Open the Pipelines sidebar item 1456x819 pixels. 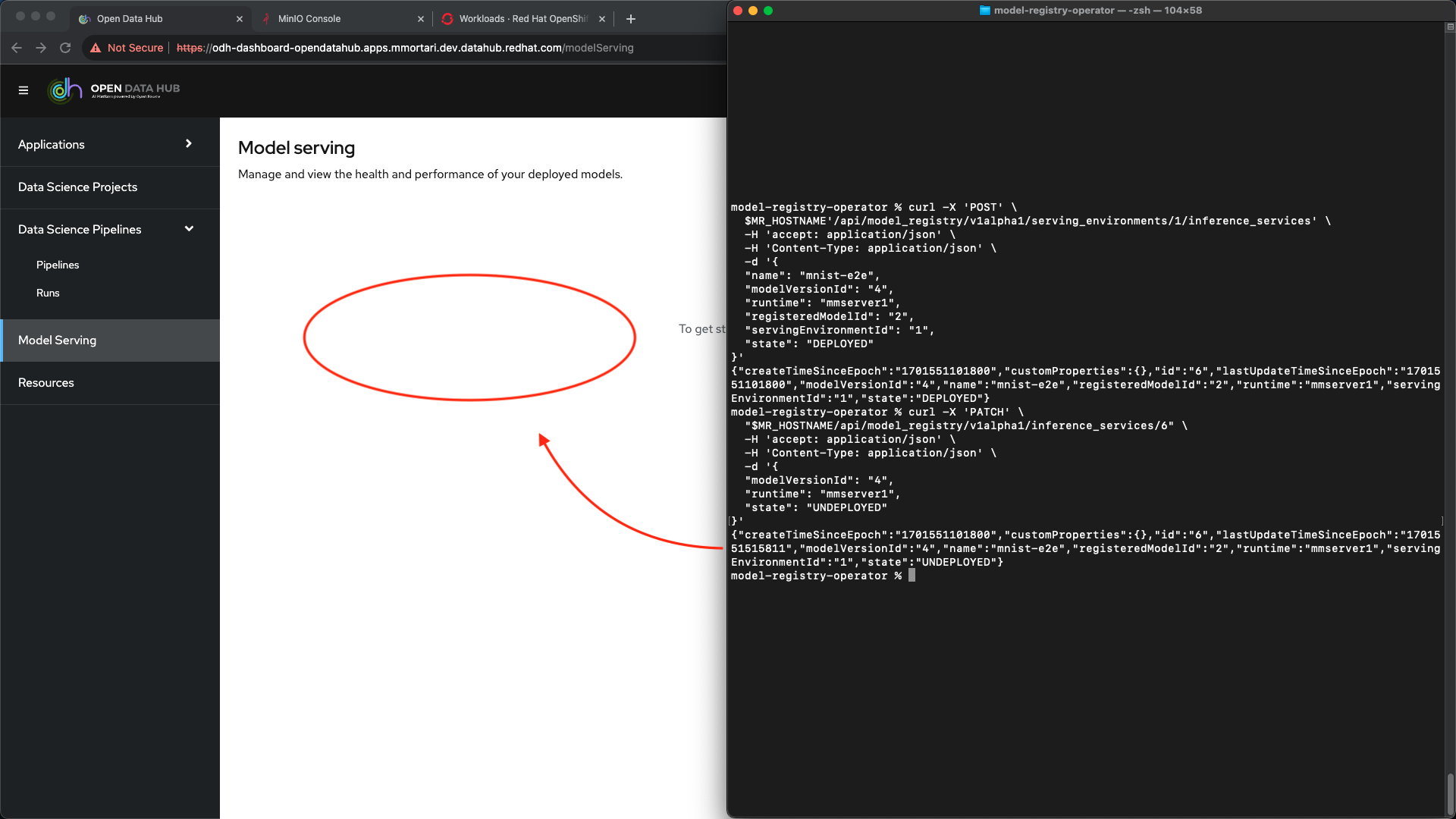(x=58, y=265)
